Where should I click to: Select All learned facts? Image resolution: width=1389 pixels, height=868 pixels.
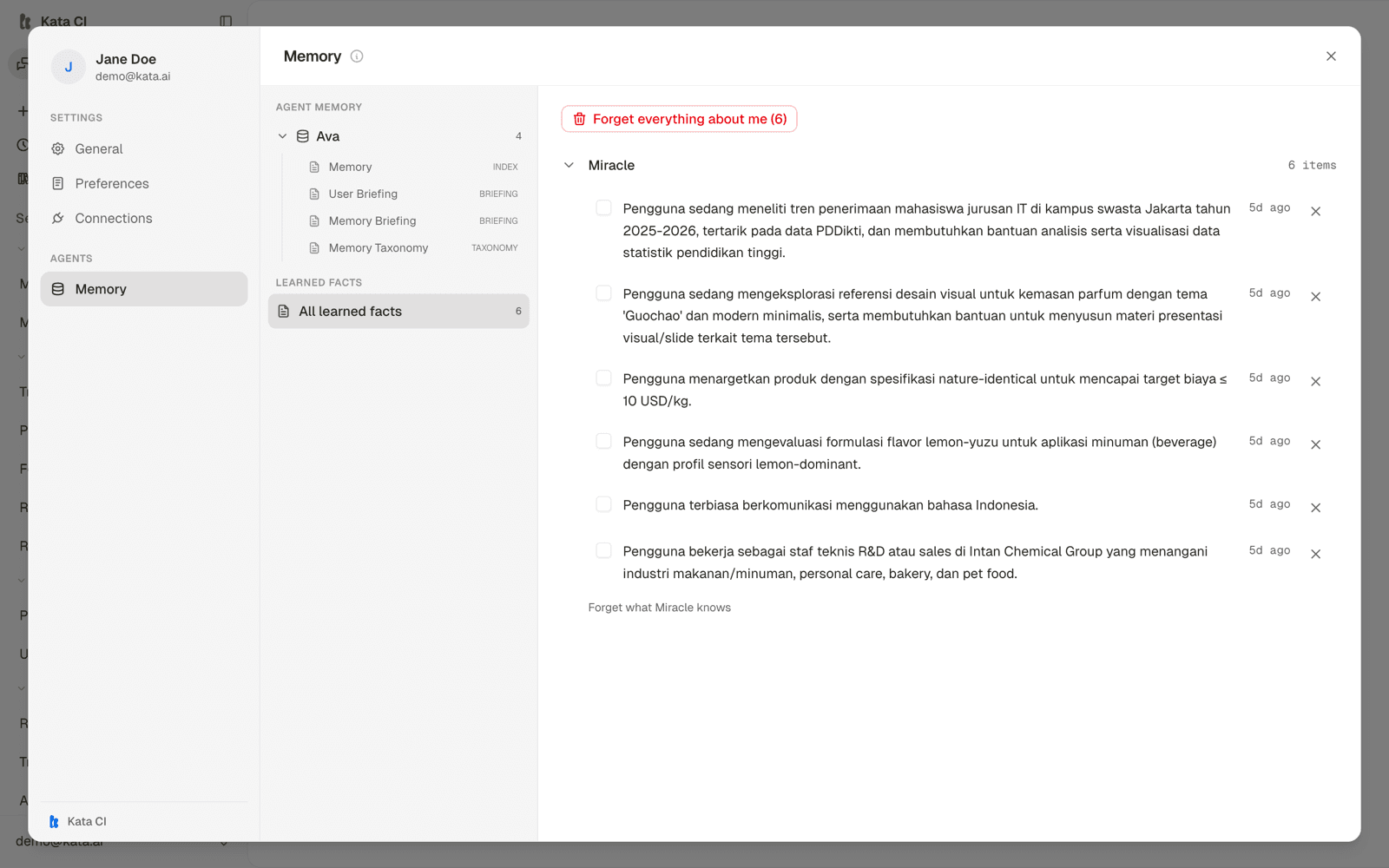(x=398, y=311)
